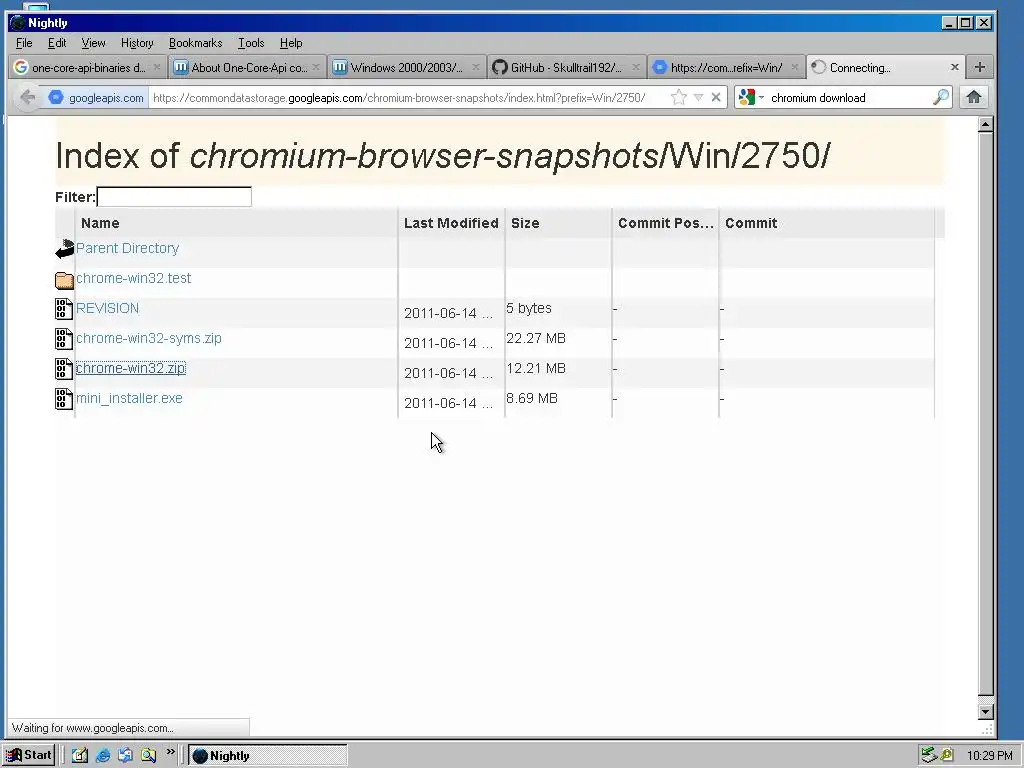Launch Internet Explorer from quick launch
This screenshot has height=768, width=1024.
coord(103,756)
